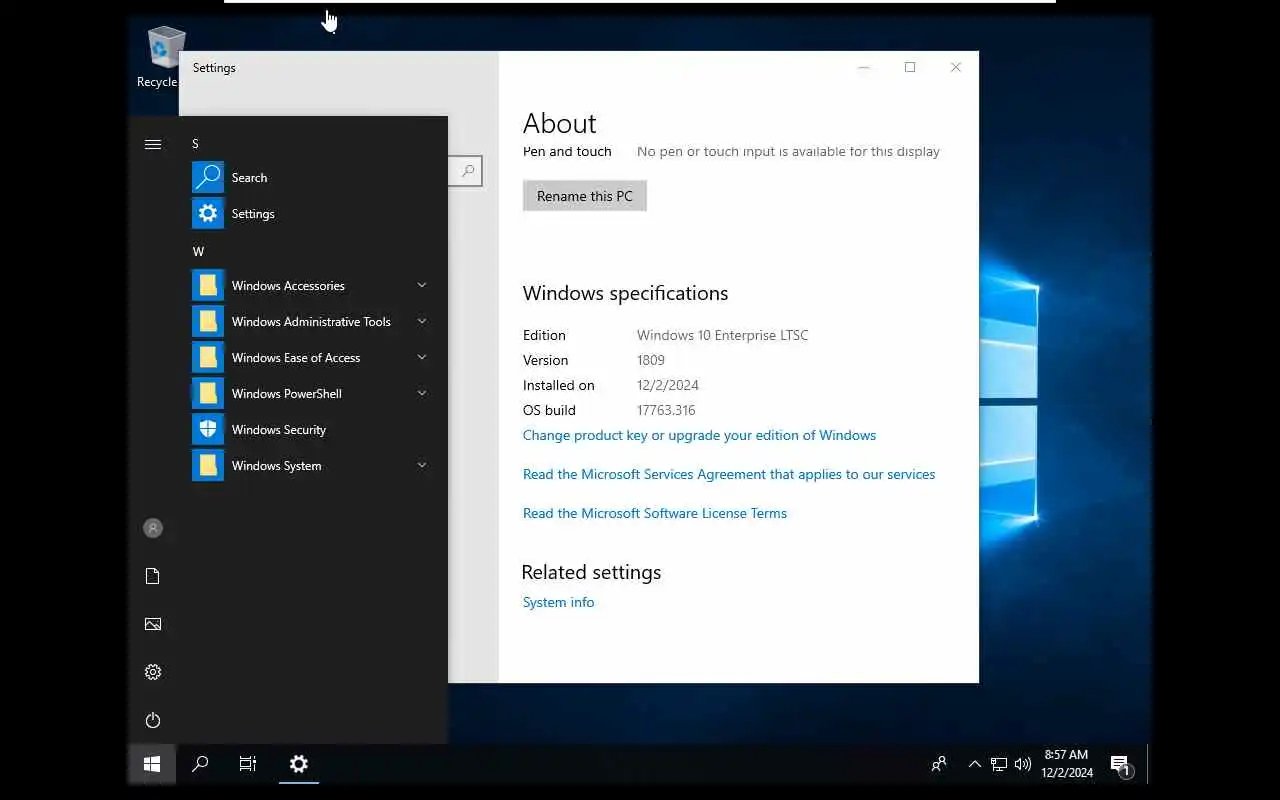Expand Windows Ease of Access chevron

422,357
